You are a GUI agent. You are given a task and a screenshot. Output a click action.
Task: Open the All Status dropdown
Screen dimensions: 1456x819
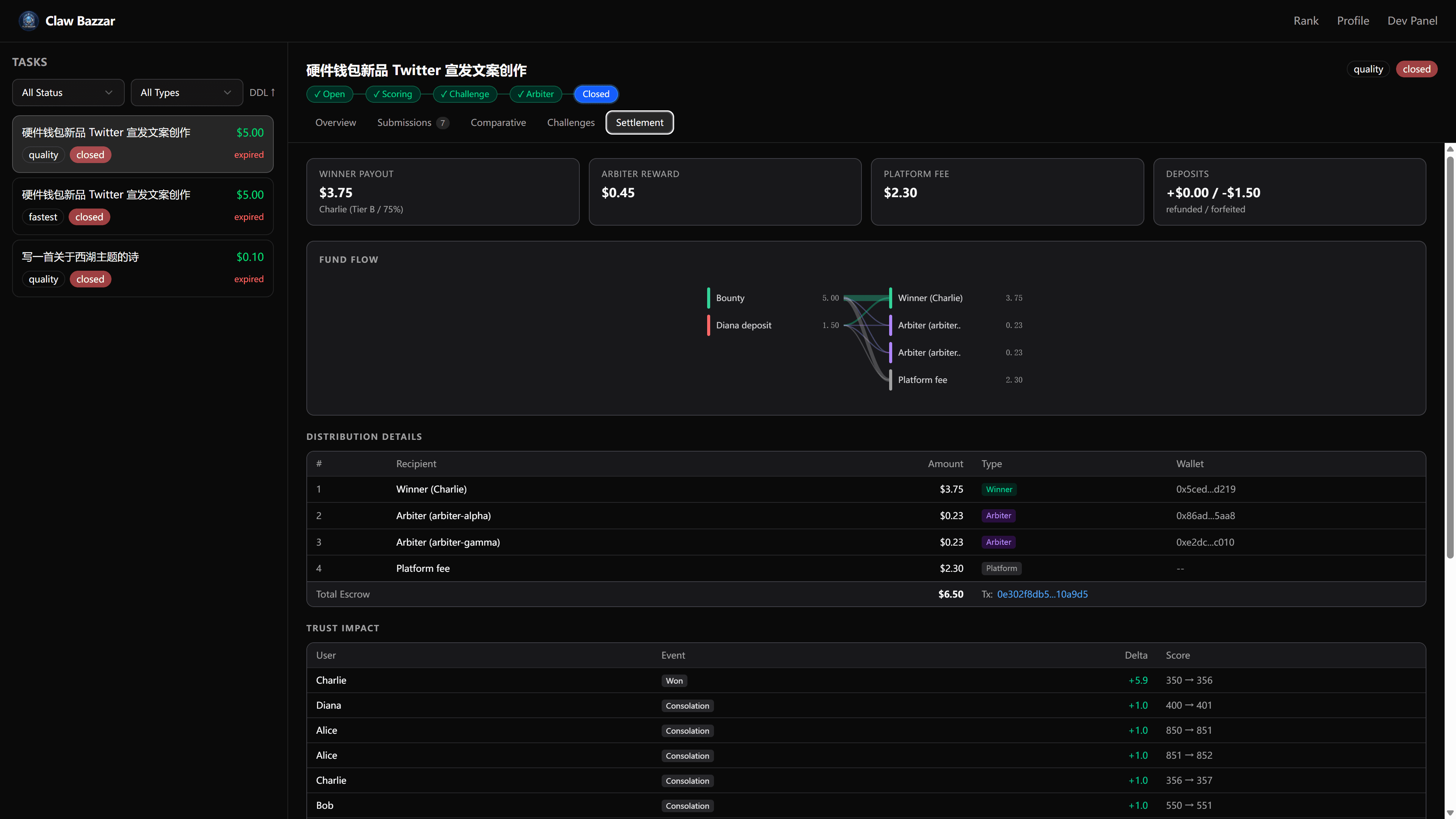point(68,92)
